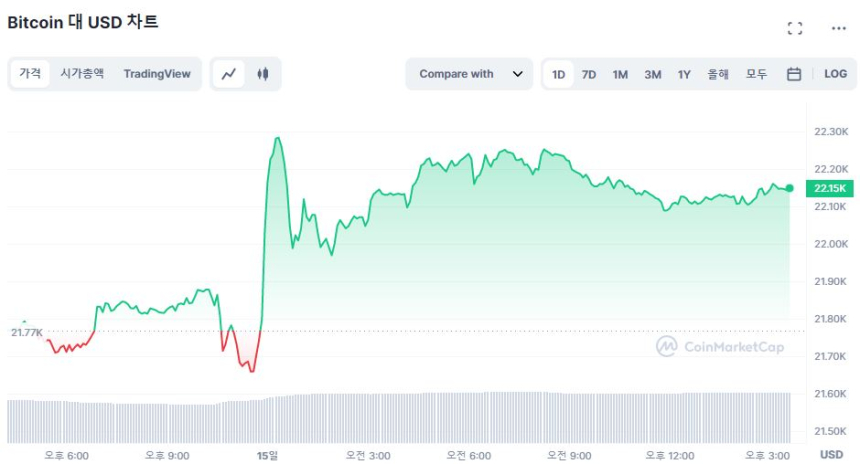Click the green 22.15K price label
The height and width of the screenshot is (464, 860).
pos(831,188)
